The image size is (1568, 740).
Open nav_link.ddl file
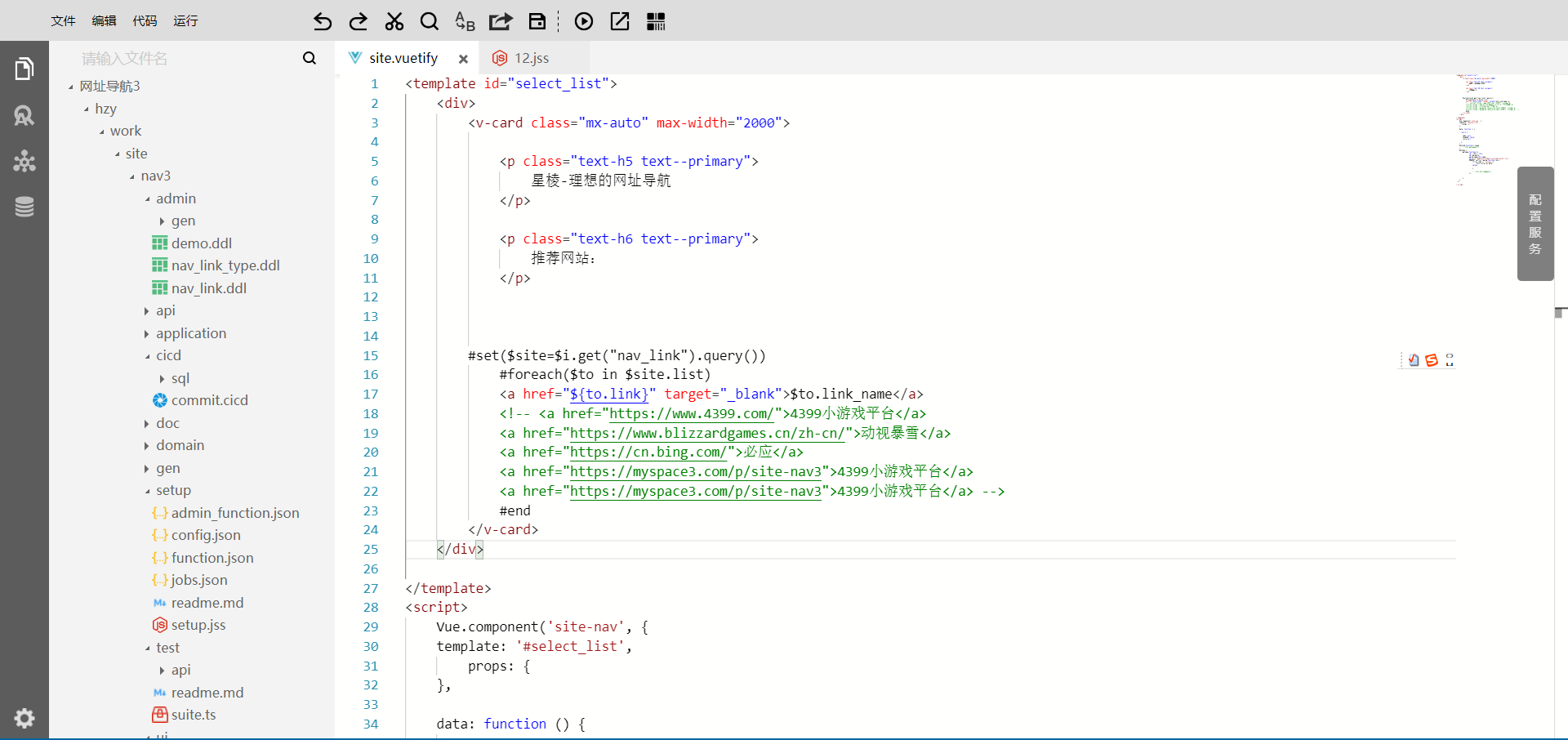tap(209, 288)
